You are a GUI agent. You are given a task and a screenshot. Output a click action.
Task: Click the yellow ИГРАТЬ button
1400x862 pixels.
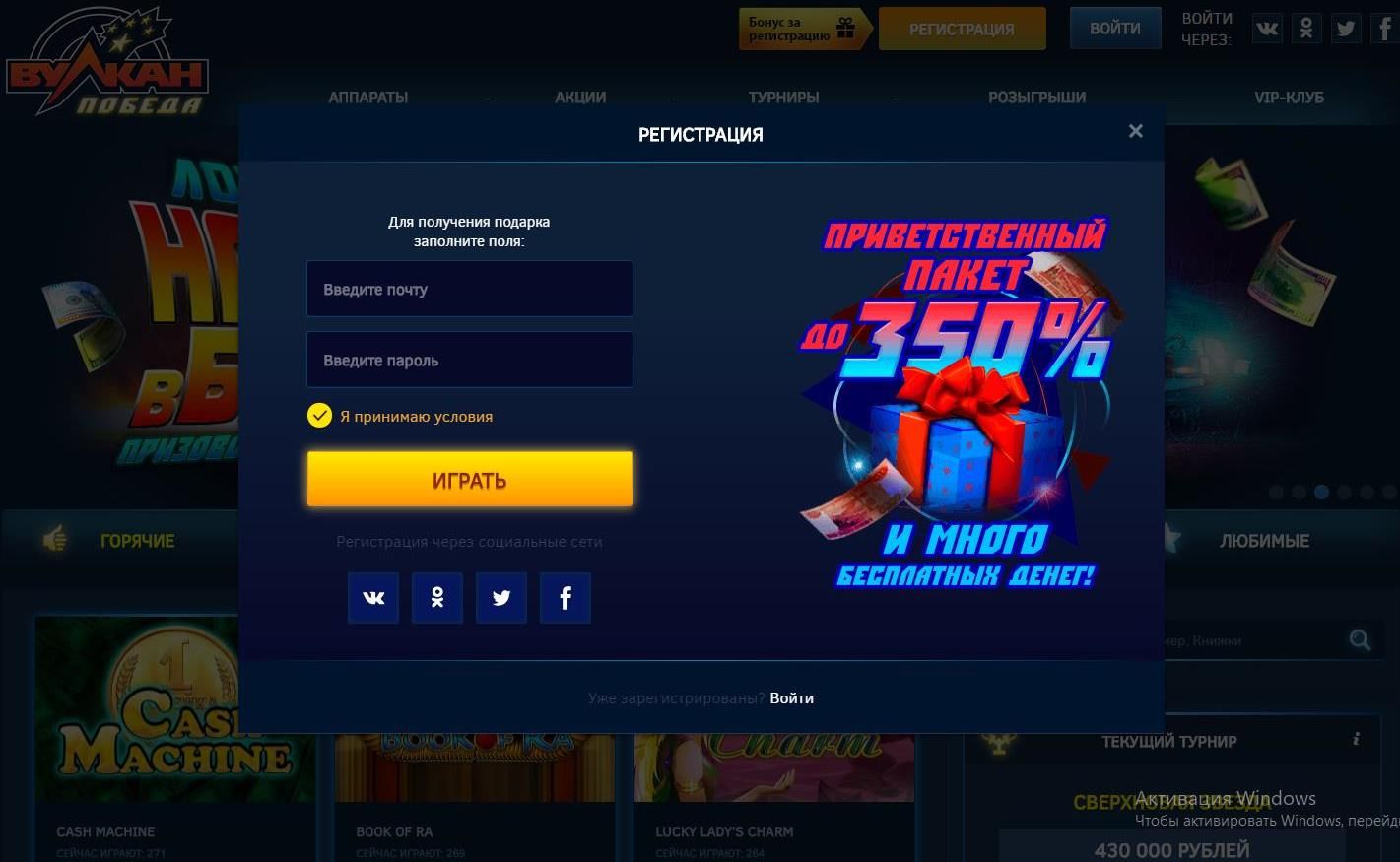[470, 480]
